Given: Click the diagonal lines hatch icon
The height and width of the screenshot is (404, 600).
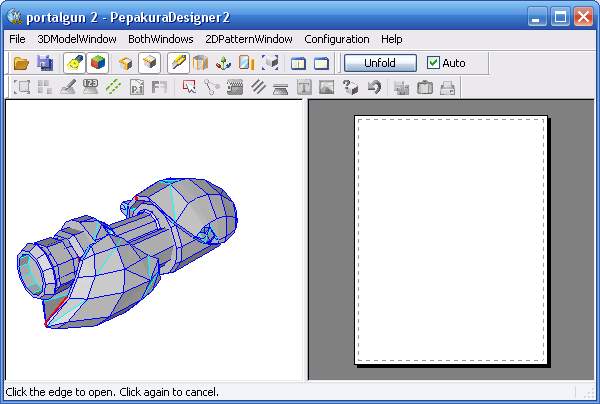Looking at the screenshot, I should tap(258, 87).
